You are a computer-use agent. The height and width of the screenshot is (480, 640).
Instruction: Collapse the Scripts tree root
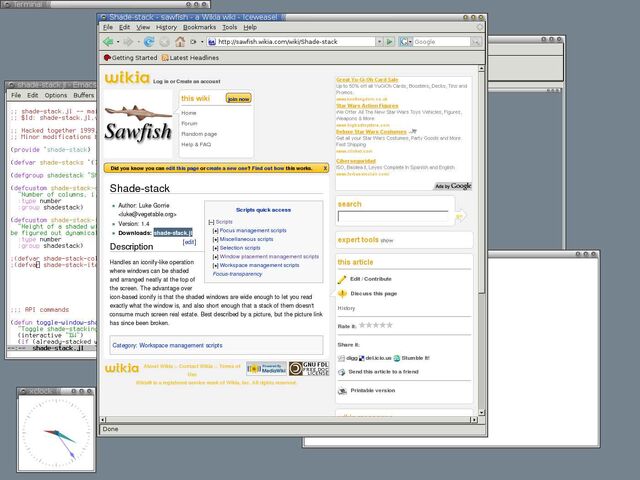pos(211,222)
